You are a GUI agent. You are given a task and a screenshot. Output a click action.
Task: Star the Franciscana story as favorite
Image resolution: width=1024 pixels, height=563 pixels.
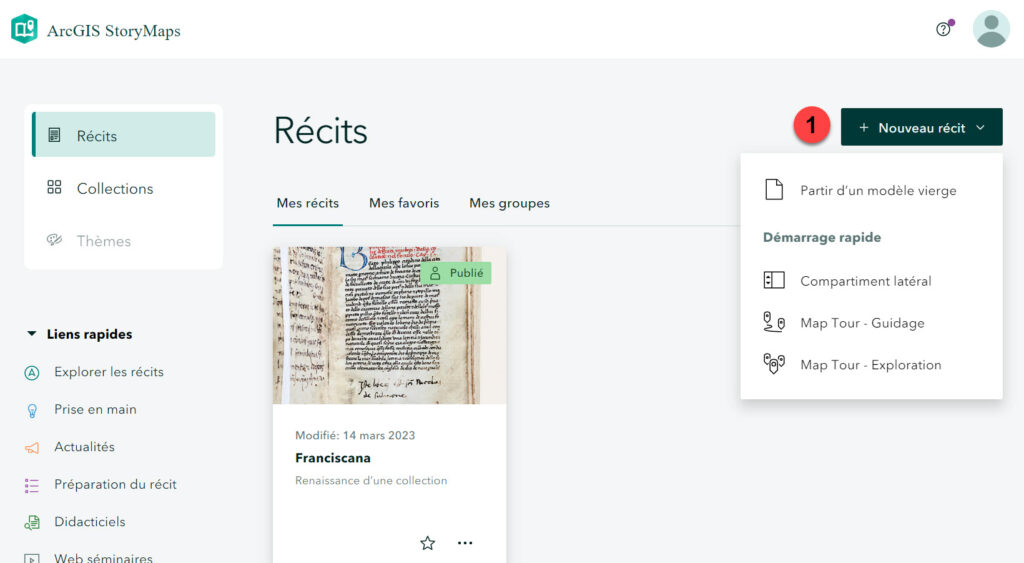click(x=428, y=543)
